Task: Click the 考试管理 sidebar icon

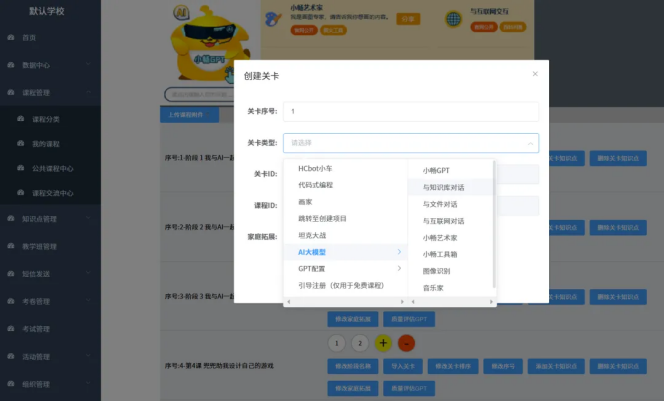Action: click(11, 329)
